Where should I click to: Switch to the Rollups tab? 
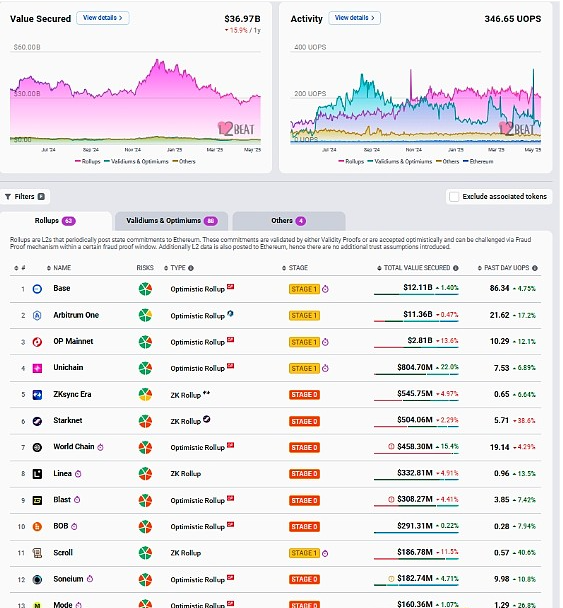click(x=55, y=221)
